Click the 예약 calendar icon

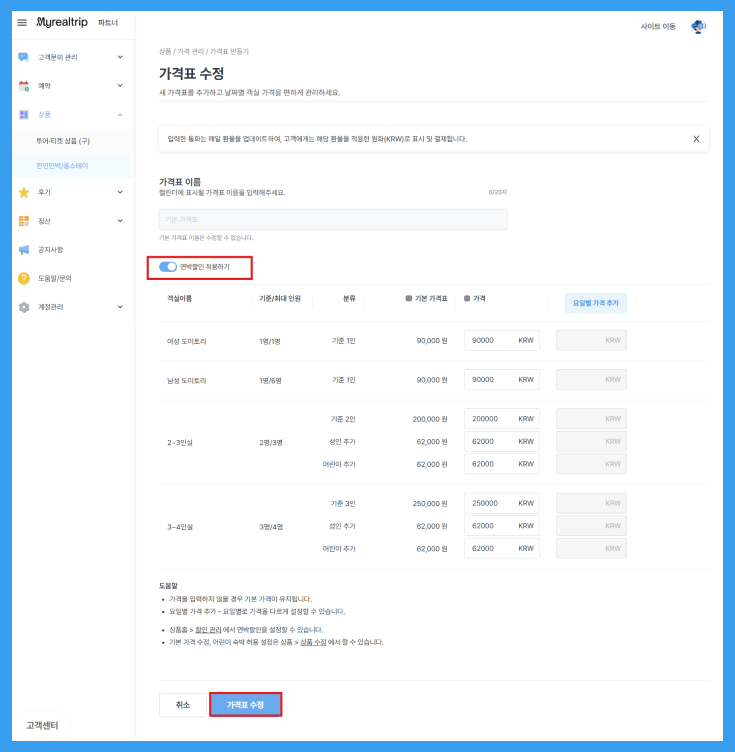[24, 86]
